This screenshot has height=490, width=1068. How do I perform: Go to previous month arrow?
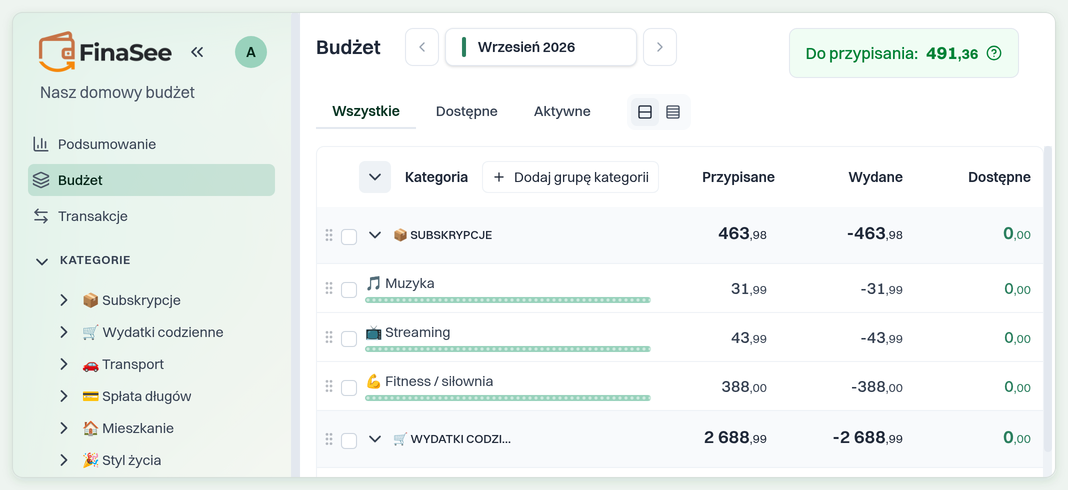[422, 47]
